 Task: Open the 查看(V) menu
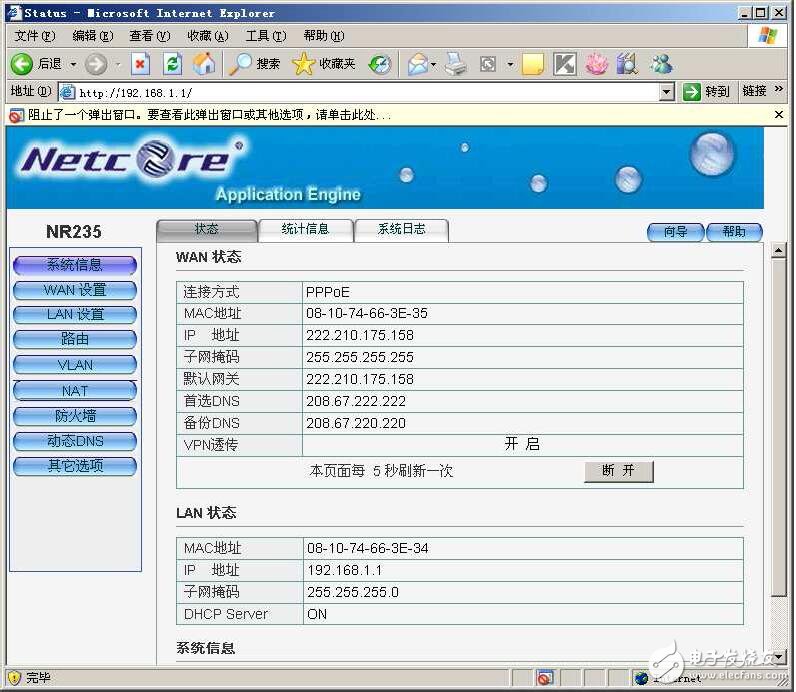click(150, 36)
